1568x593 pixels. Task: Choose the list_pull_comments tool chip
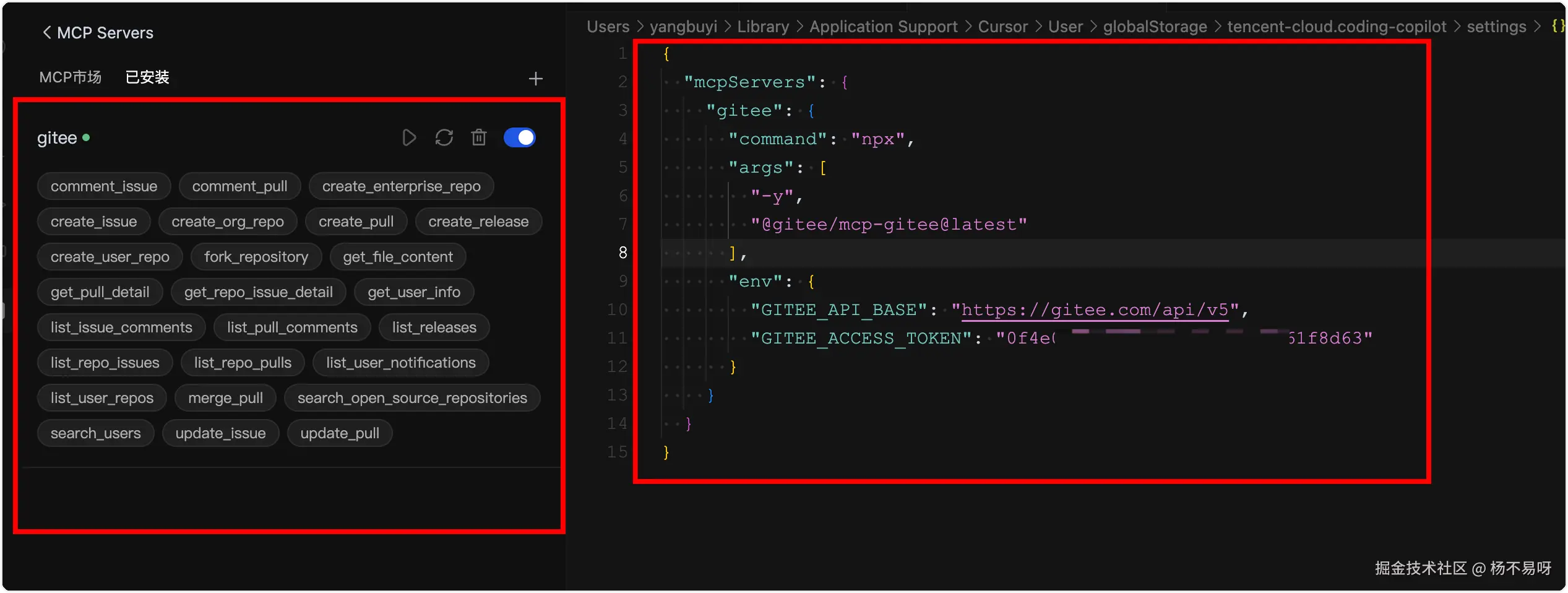292,327
